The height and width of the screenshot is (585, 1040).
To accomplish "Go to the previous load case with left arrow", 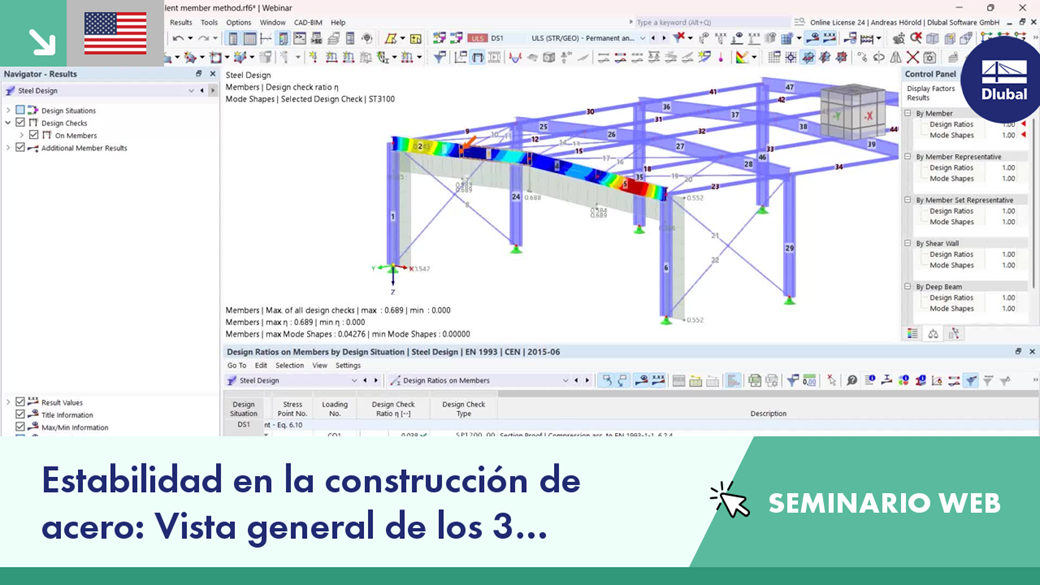I will point(653,38).
